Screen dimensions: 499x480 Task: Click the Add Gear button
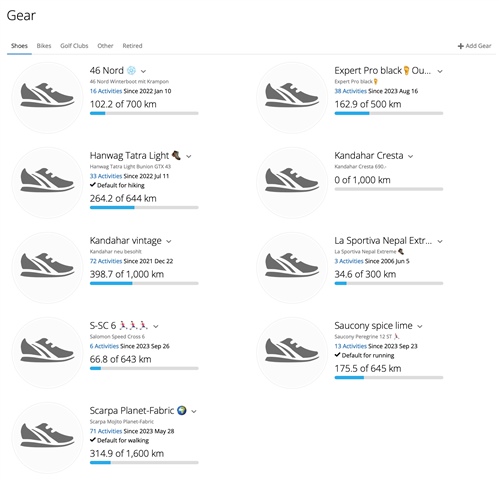click(x=474, y=46)
